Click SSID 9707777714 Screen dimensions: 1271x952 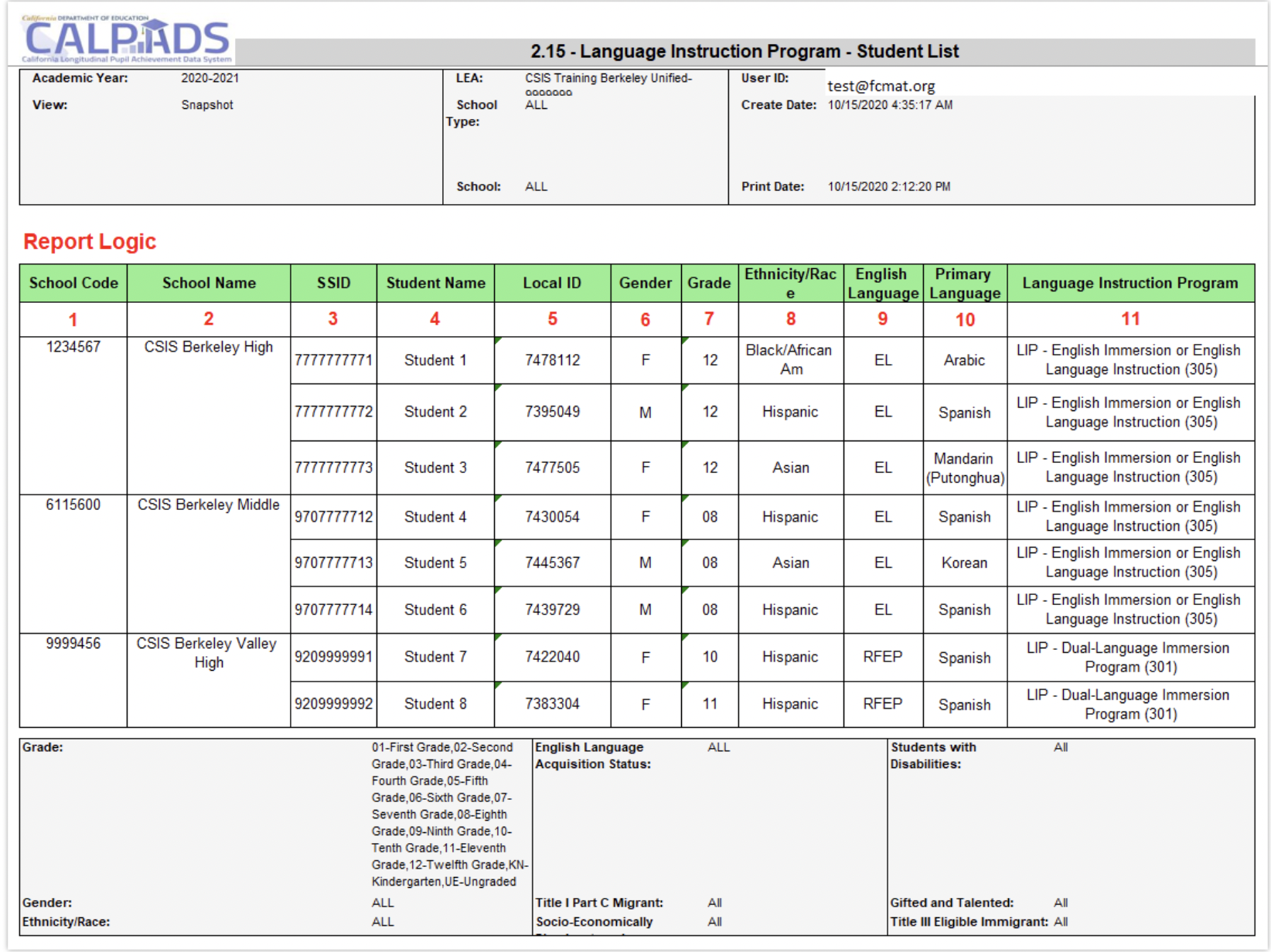click(x=333, y=610)
